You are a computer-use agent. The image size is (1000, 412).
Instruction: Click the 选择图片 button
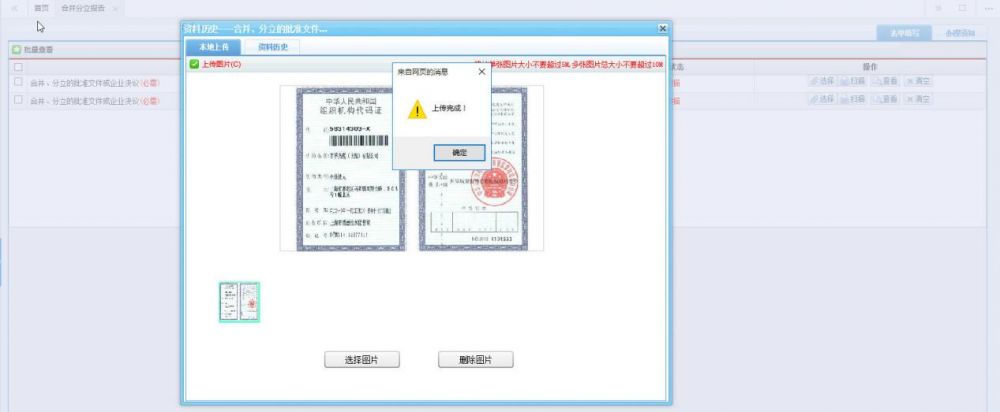click(x=362, y=360)
